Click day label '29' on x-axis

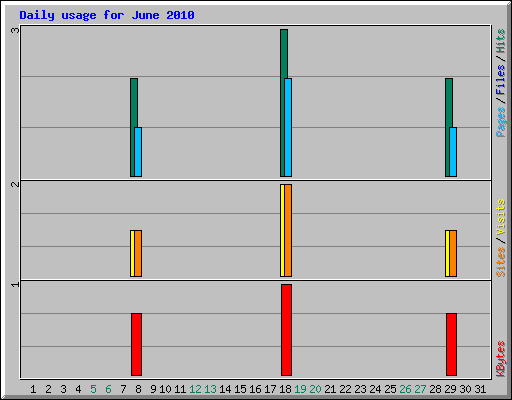click(450, 389)
